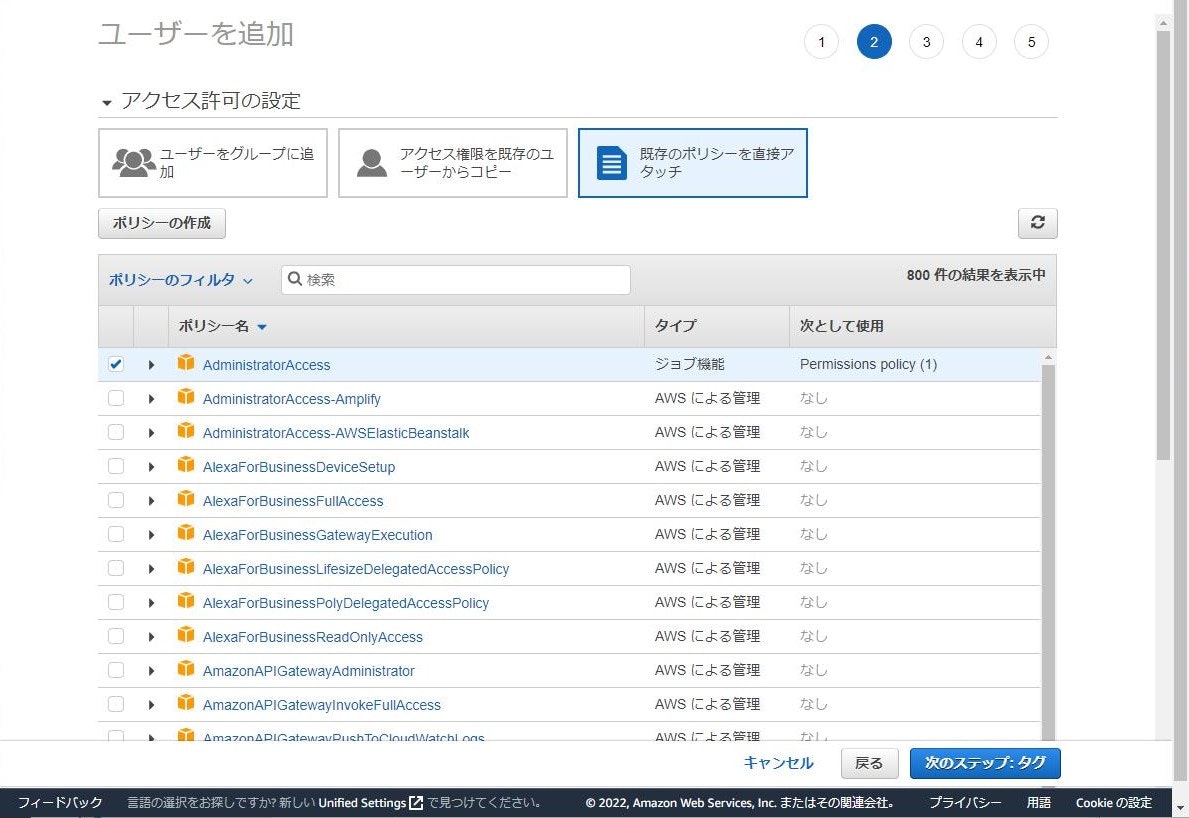This screenshot has height=818, width=1189.
Task: Click policy icon beside AdministratorAccess-Amplify
Action: [x=186, y=397]
